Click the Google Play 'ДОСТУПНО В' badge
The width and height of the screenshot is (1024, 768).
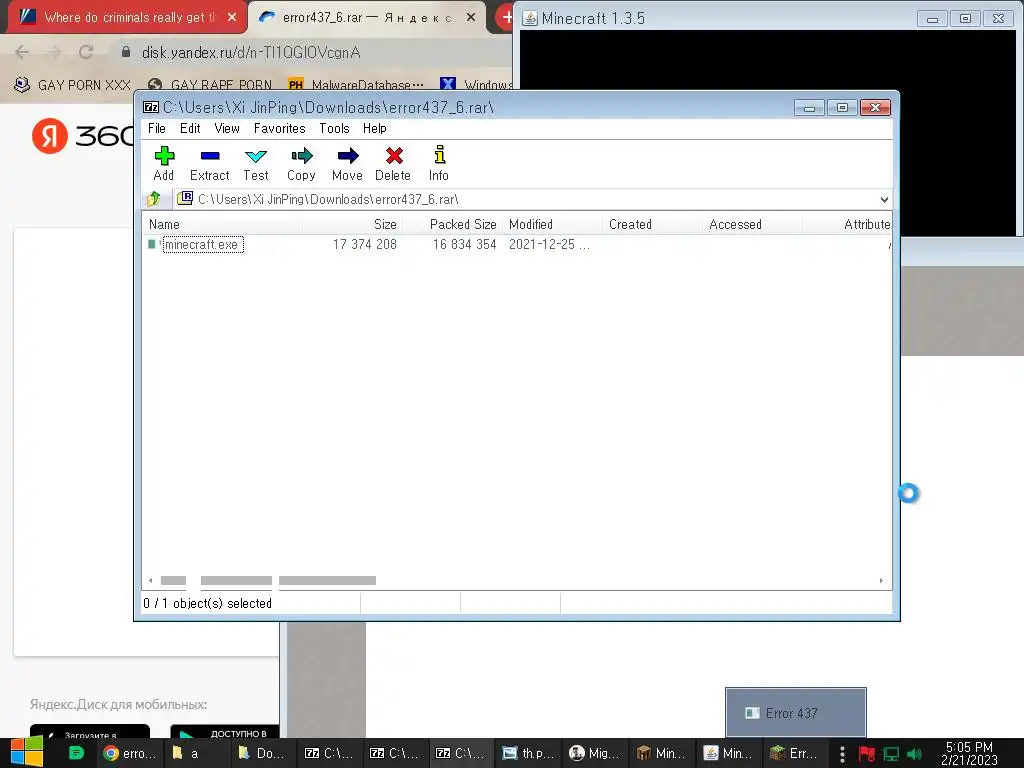click(x=225, y=732)
